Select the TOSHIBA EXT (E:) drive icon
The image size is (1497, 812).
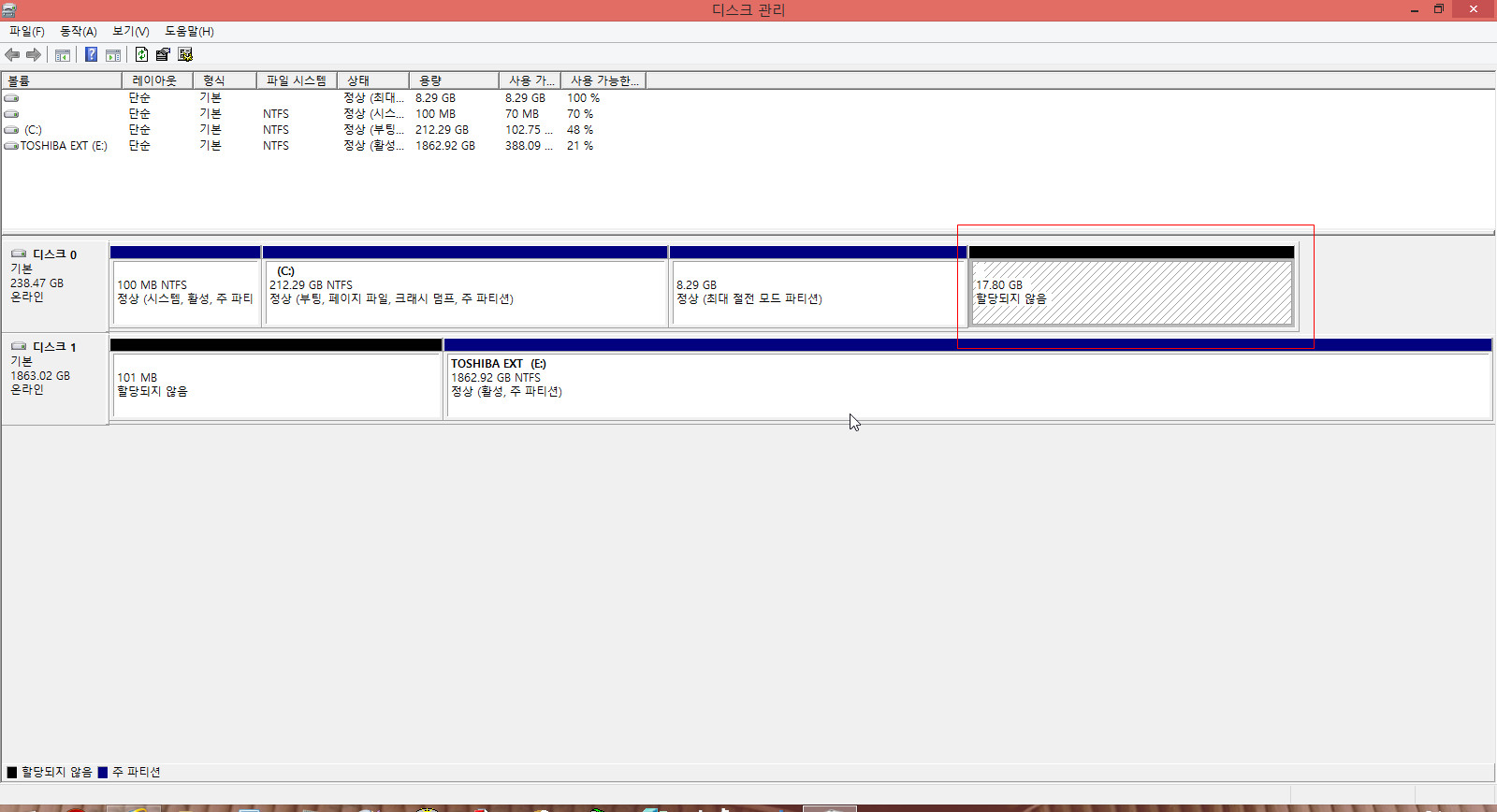(11, 146)
